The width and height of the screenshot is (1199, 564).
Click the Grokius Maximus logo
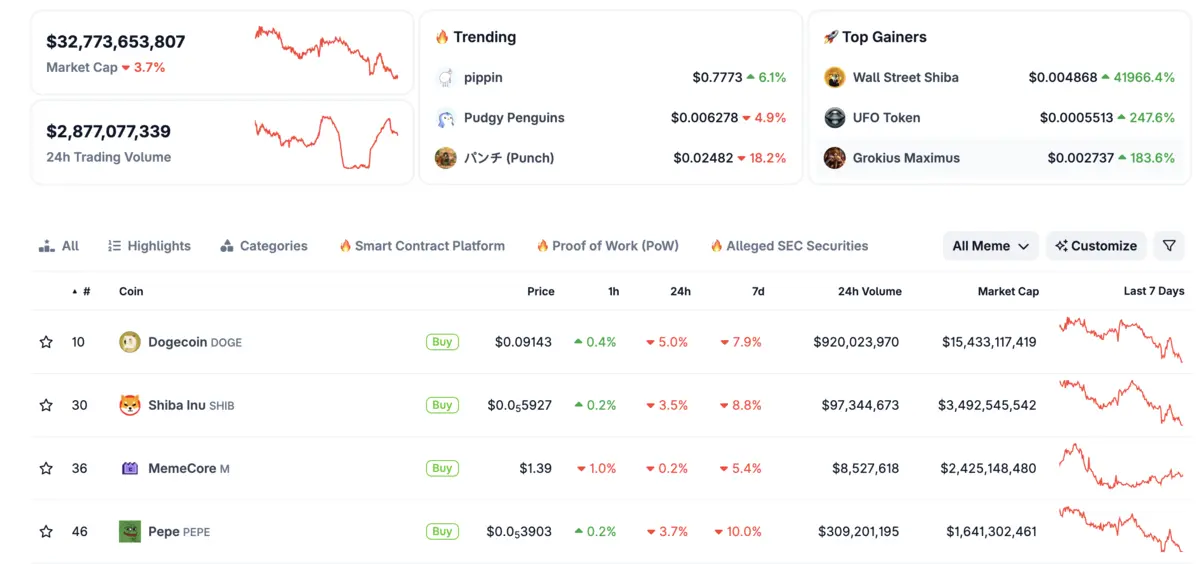pyautogui.click(x=834, y=158)
